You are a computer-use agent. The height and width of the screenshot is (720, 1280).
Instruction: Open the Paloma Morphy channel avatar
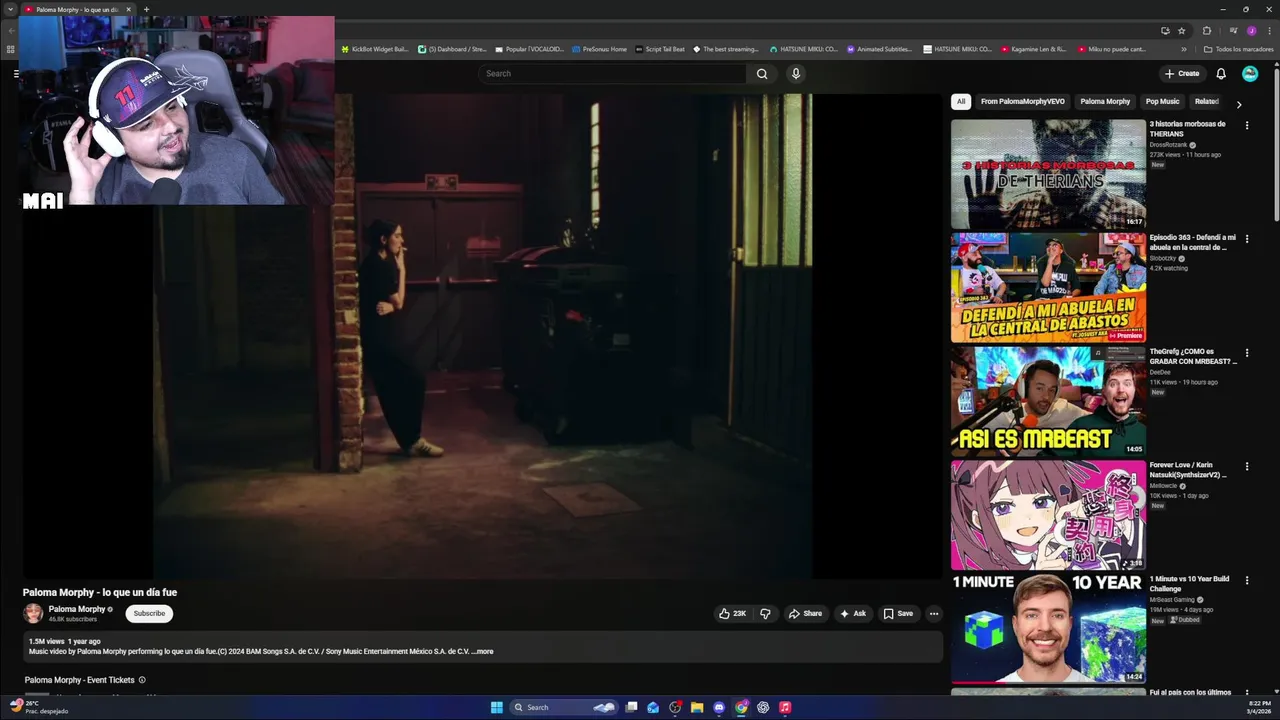pos(34,613)
